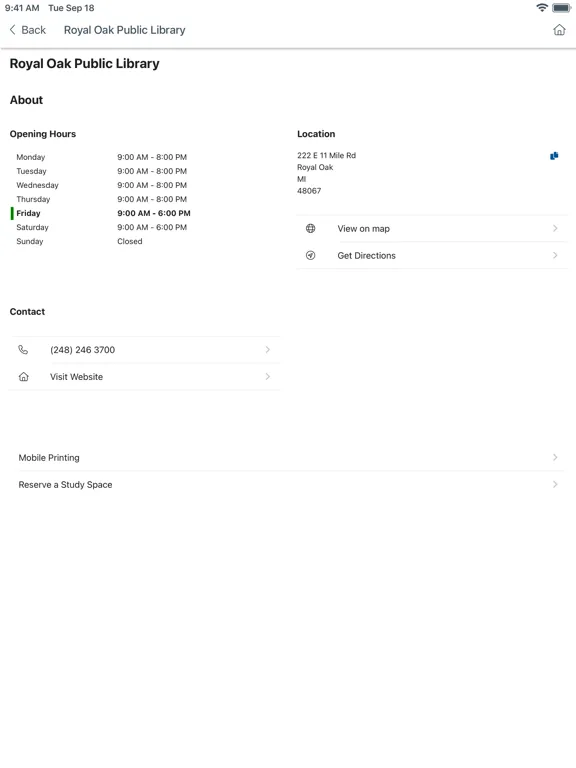Screen dimensions: 576x768
Task: Select the Wednesday row label
Action: [37, 185]
